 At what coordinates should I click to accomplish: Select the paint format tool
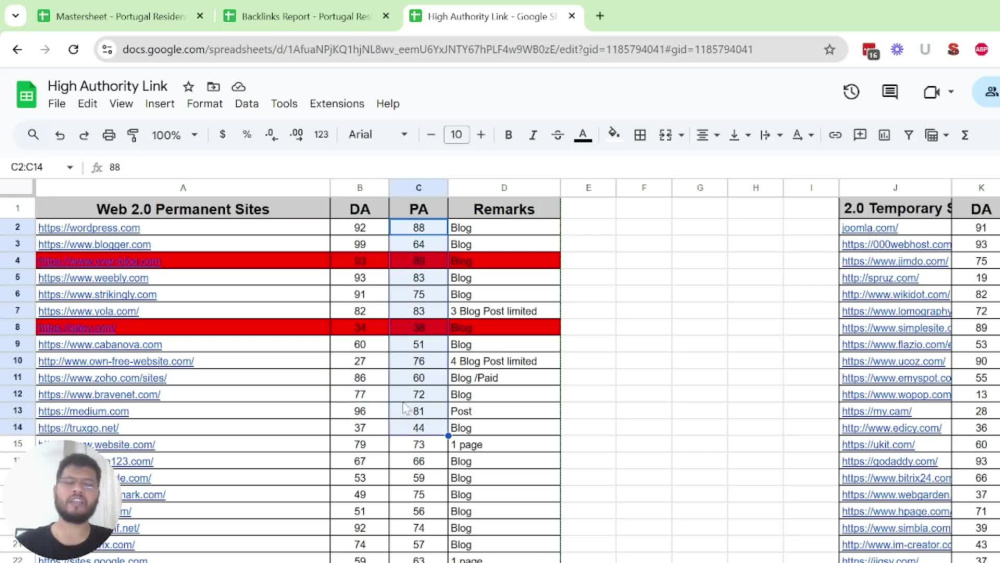pos(133,135)
